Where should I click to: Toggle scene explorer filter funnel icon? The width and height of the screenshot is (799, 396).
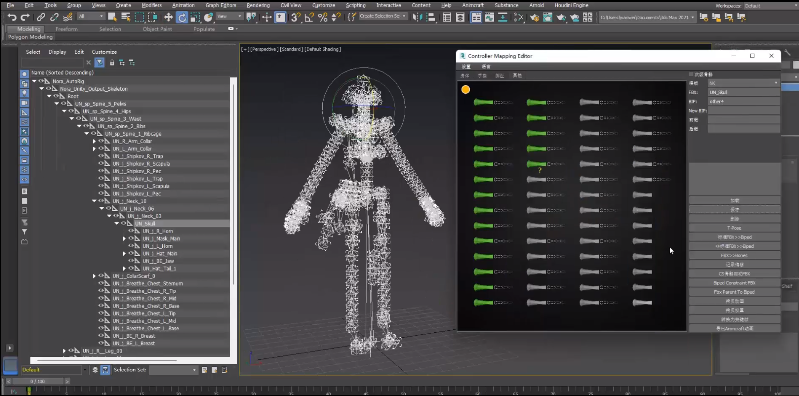100,62
